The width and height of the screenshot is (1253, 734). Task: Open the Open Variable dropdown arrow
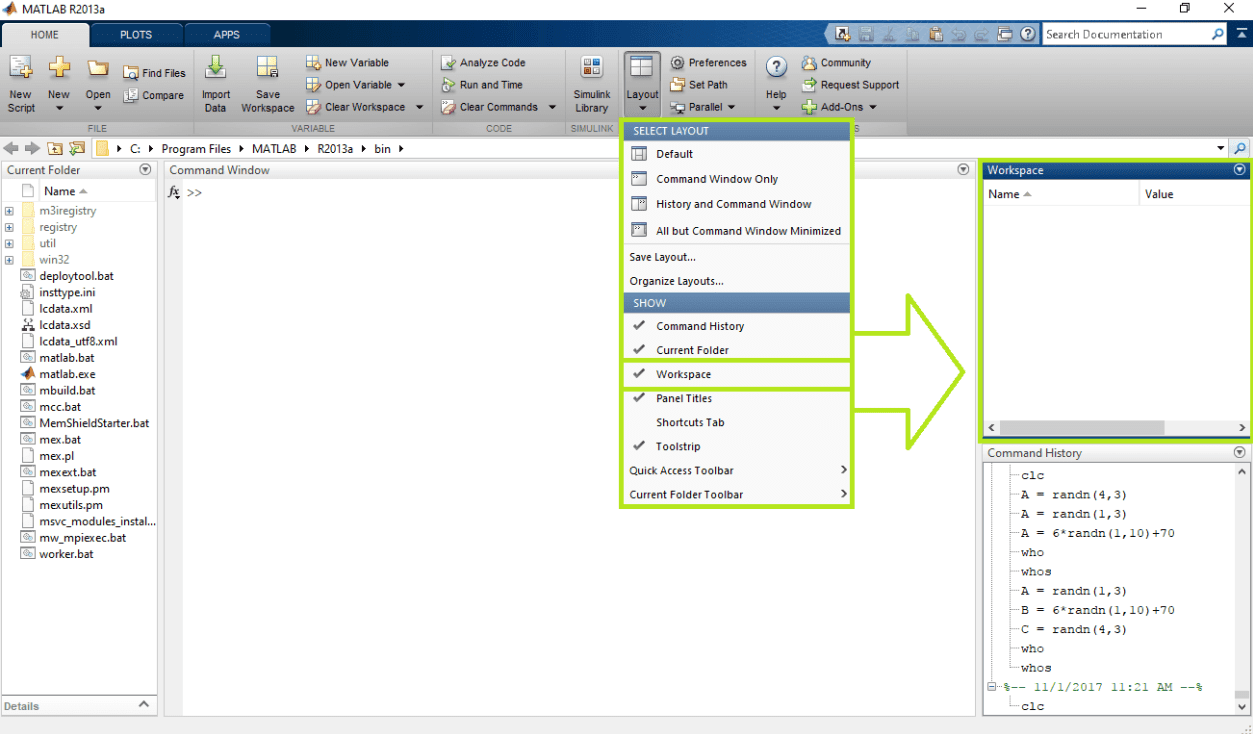coord(401,85)
